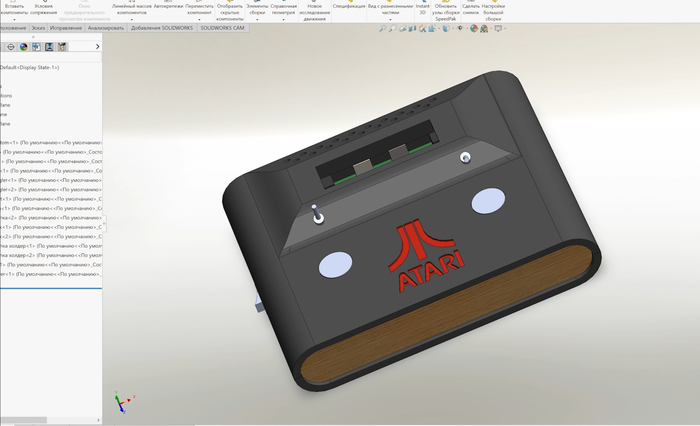
Task: Click the XYZ coordinate triad in viewport
Action: click(120, 402)
